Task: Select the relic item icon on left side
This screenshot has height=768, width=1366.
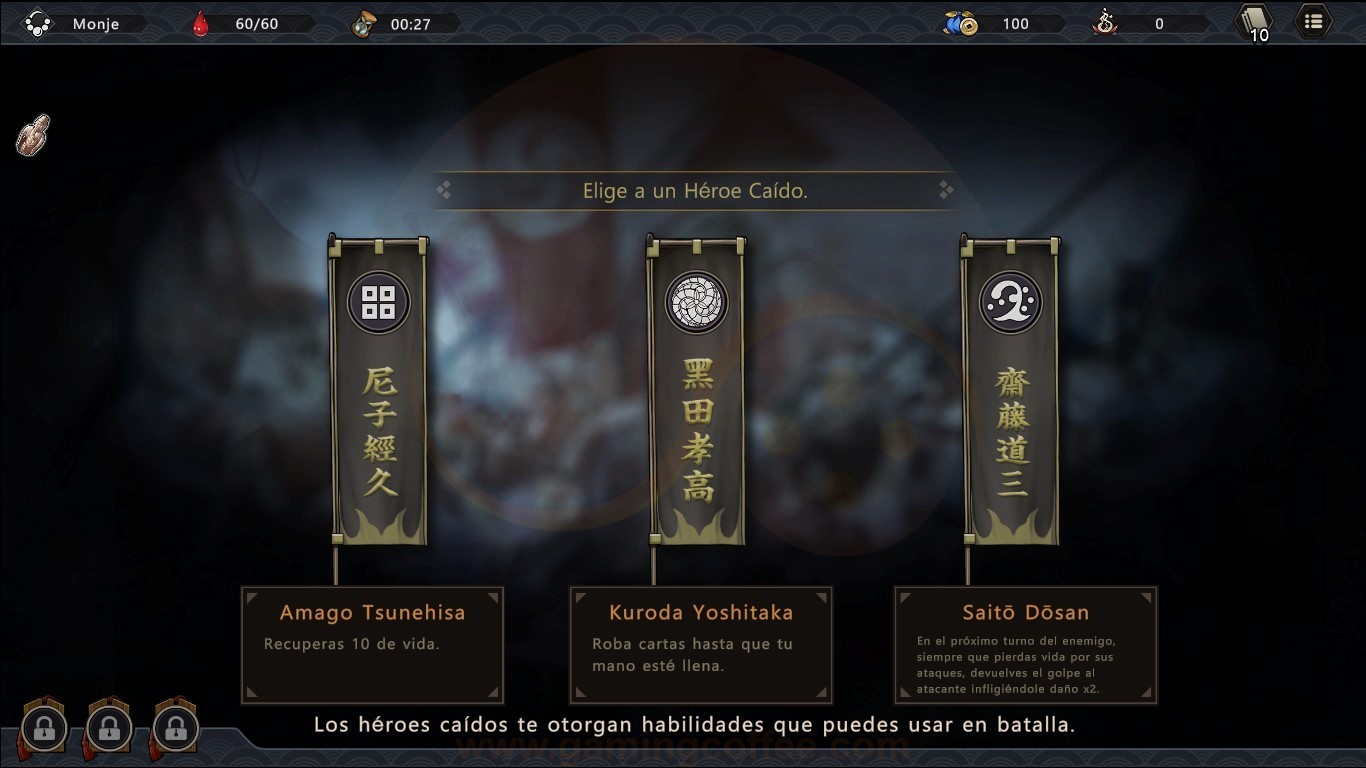Action: [33, 135]
